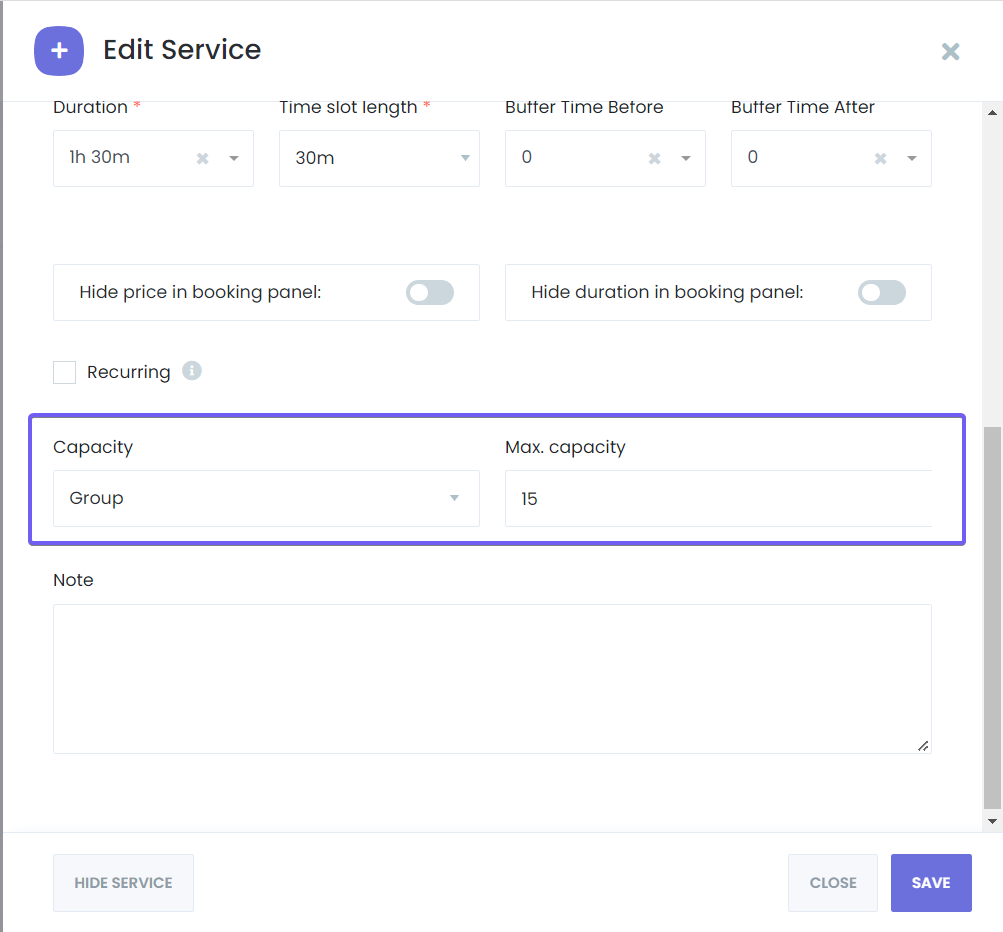Click the plus icon beside Edit Service
The width and height of the screenshot is (1003, 932).
pyautogui.click(x=58, y=50)
